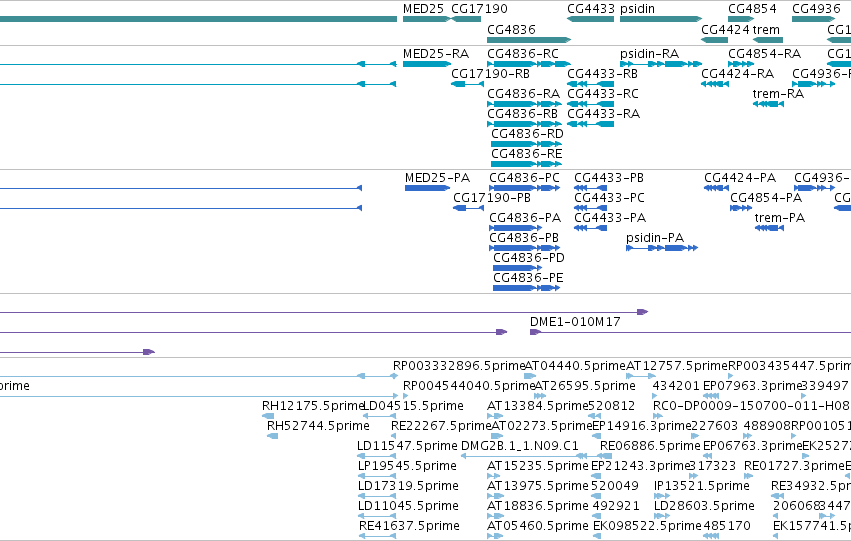
Task: Select transcript CG4433-RB
Action: [x=590, y=84]
